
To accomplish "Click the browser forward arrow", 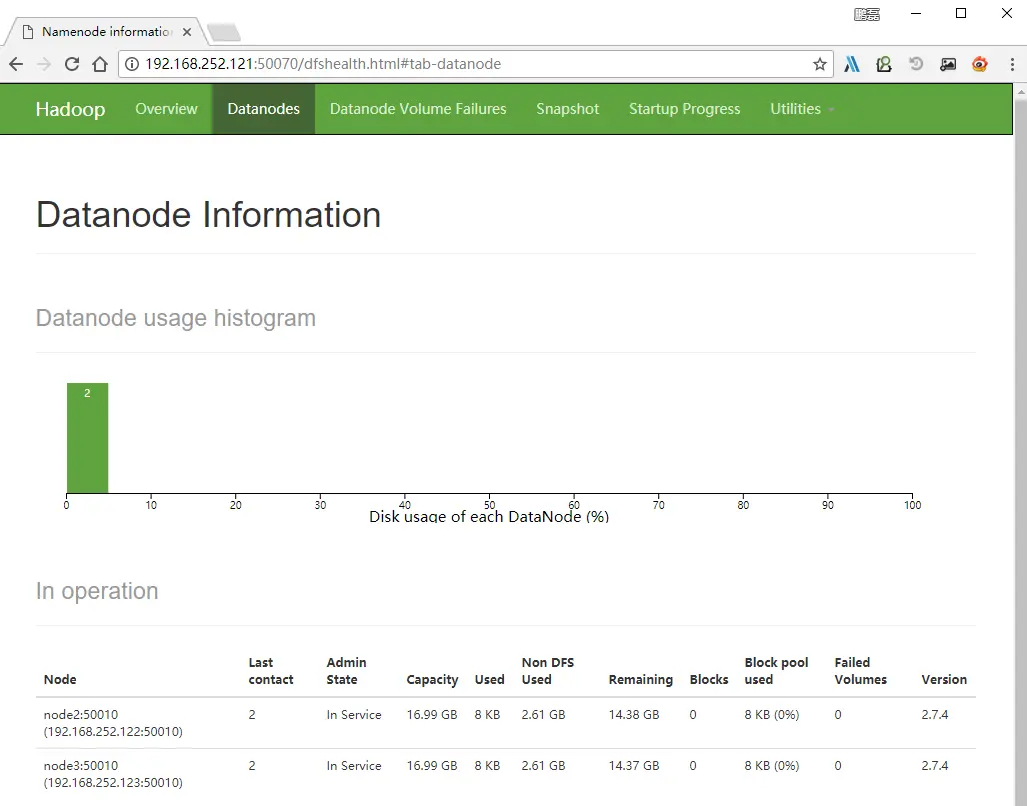I will 44,64.
